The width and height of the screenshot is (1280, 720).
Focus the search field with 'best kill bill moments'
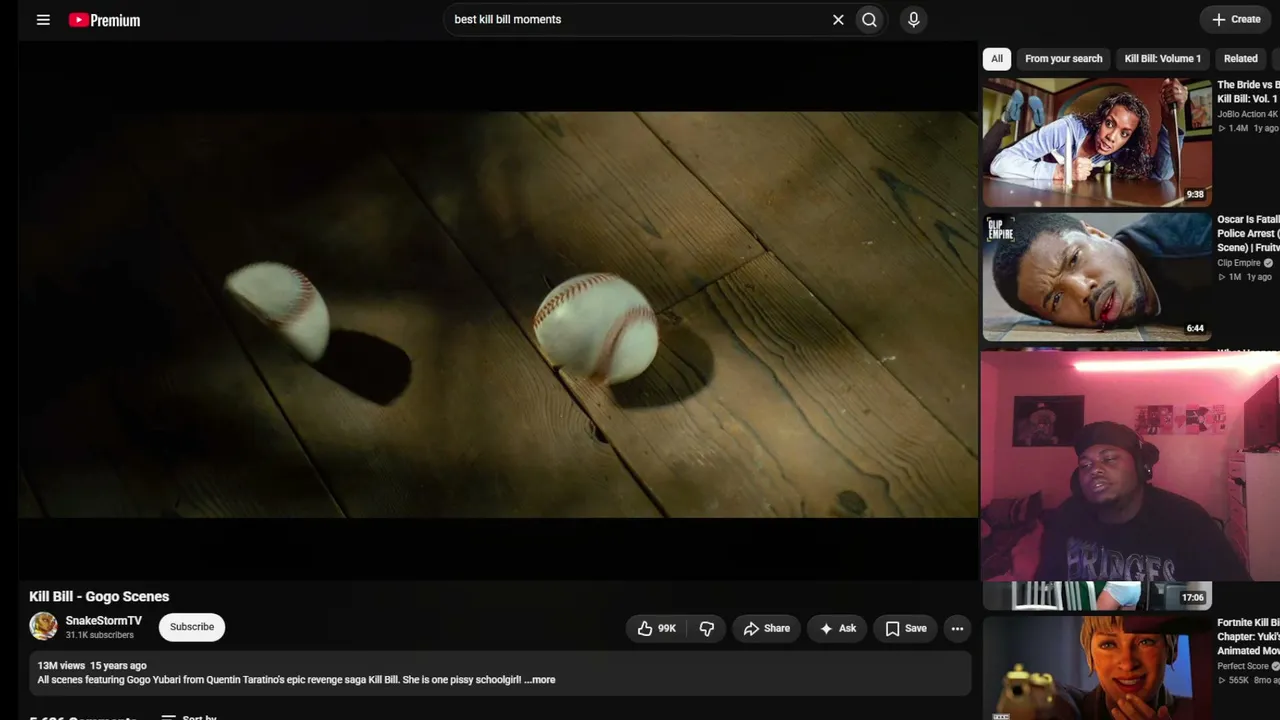[x=638, y=19]
